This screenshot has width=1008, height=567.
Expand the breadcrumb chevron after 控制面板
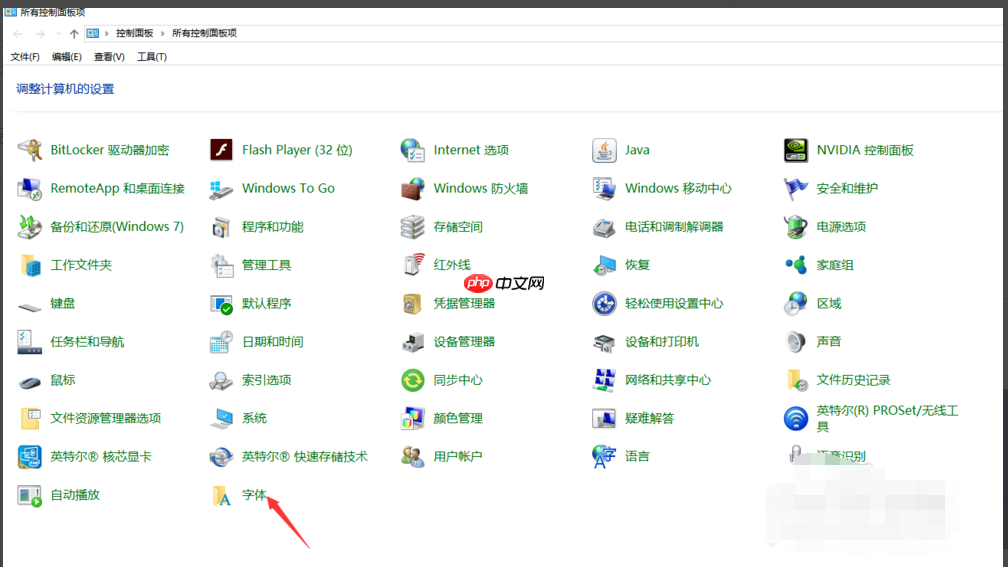pyautogui.click(x=163, y=33)
